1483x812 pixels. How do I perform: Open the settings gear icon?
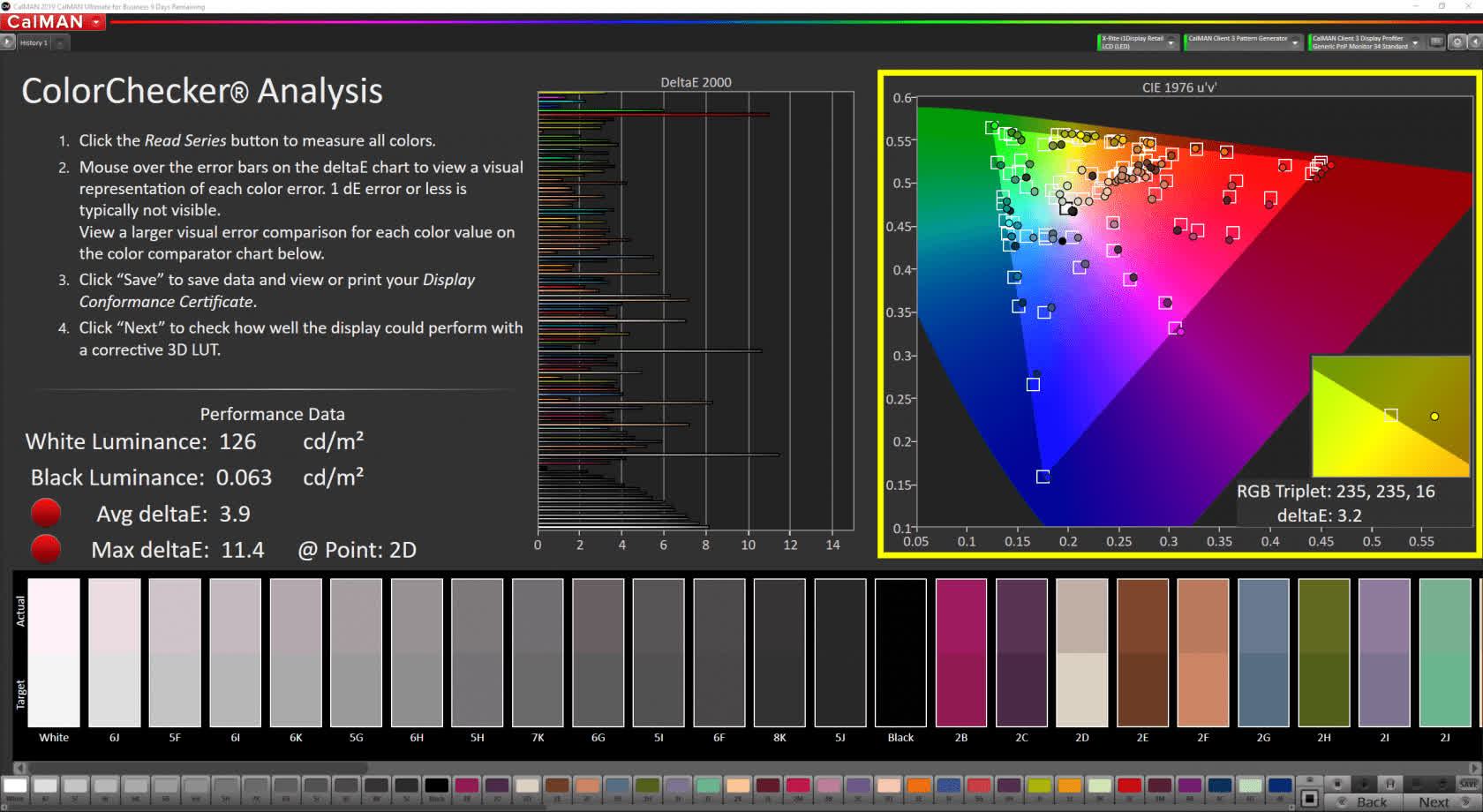point(1457,42)
